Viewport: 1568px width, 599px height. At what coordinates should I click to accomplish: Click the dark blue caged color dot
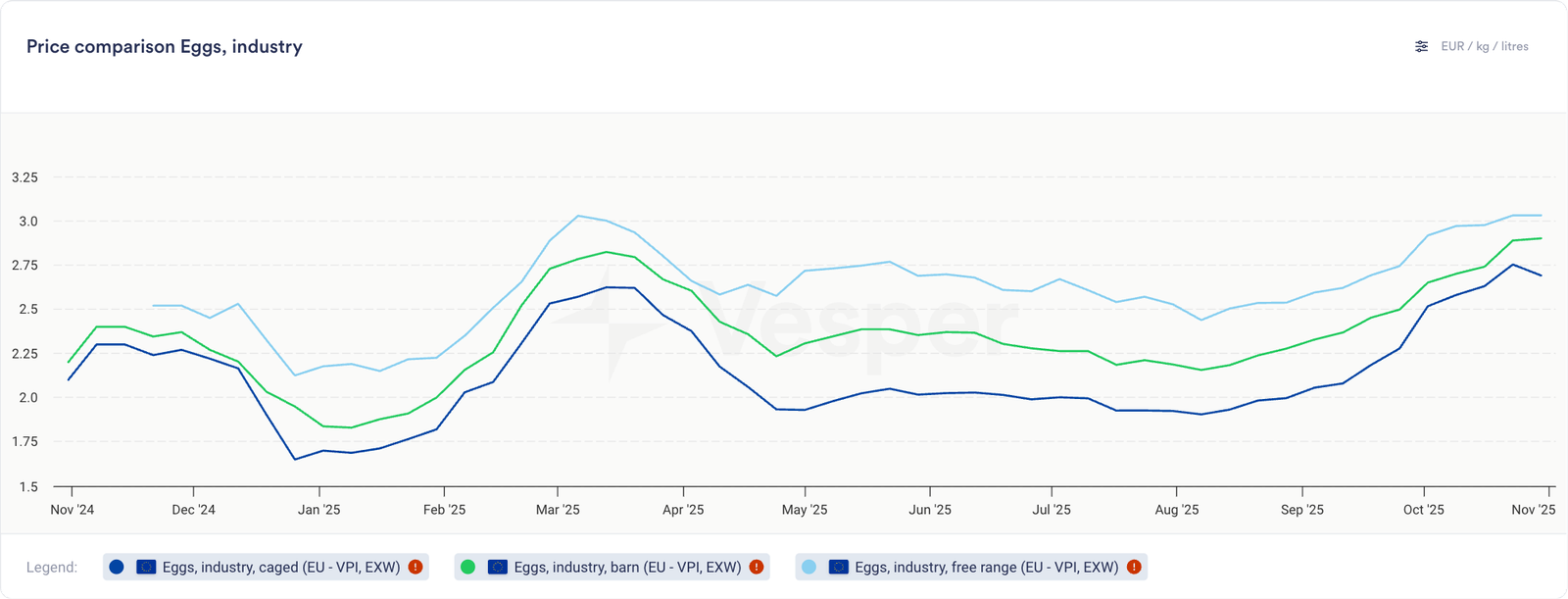pyautogui.click(x=117, y=567)
